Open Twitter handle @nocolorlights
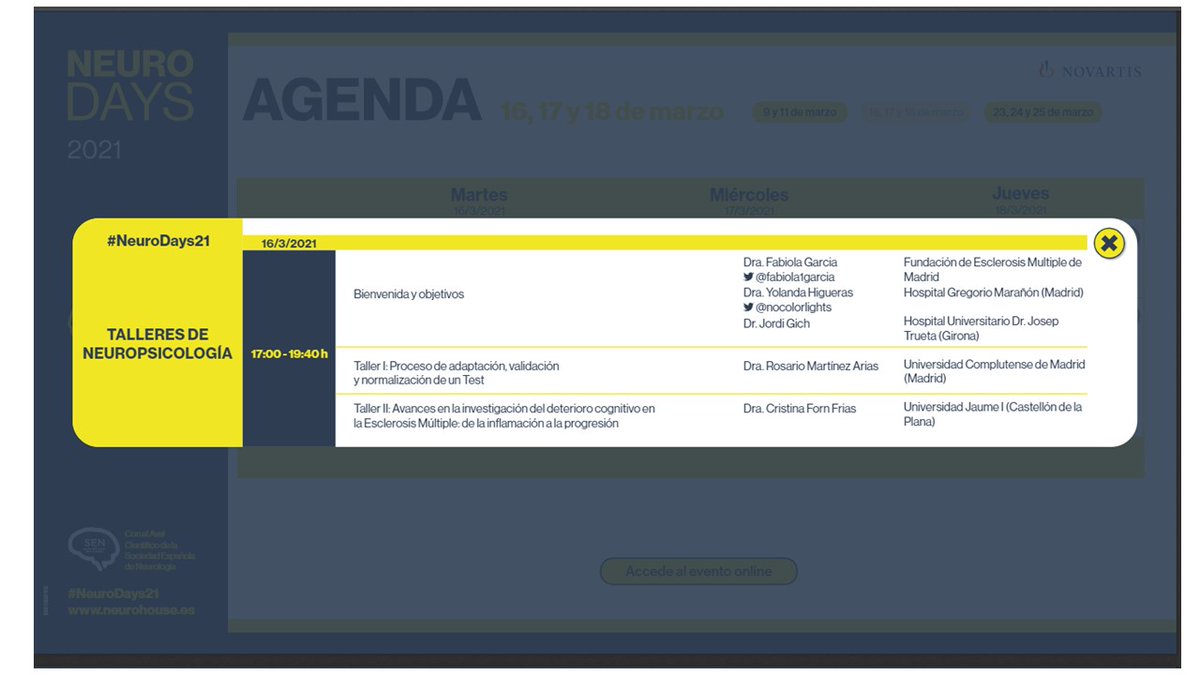The width and height of the screenshot is (1200, 675). (794, 307)
